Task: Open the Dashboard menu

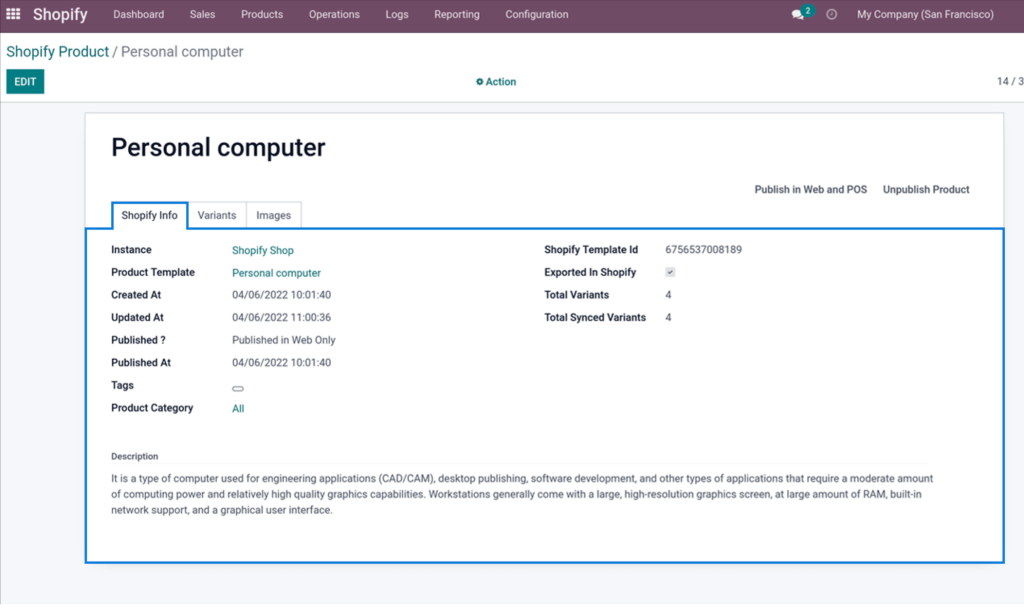Action: 138,14
